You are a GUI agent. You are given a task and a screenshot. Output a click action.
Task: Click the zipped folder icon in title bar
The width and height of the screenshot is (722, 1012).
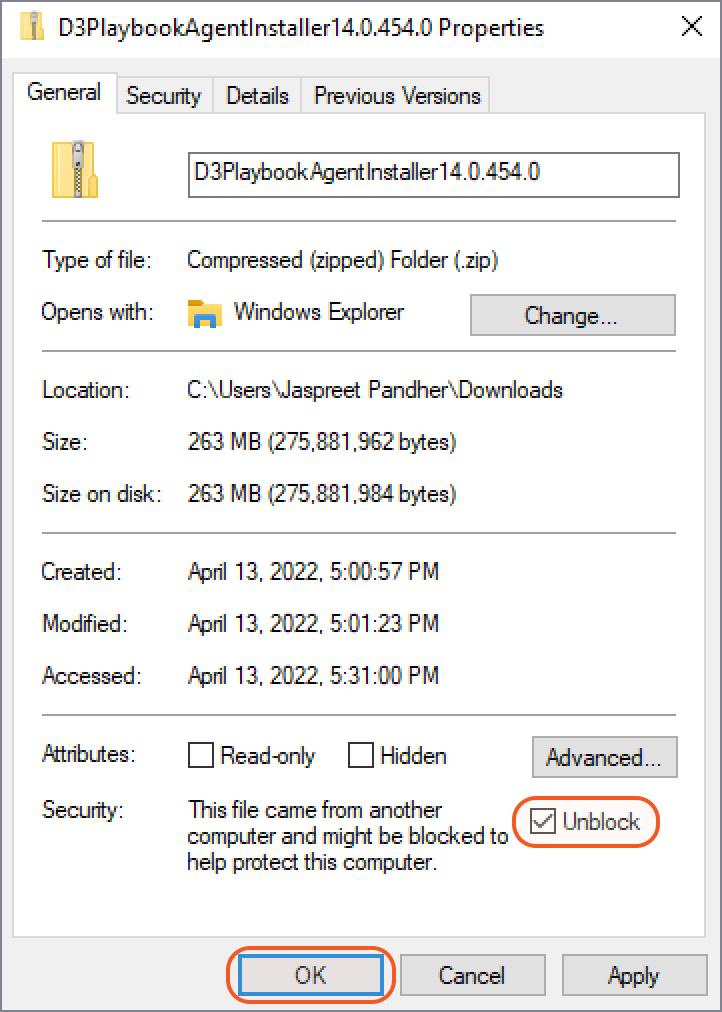pos(34,27)
